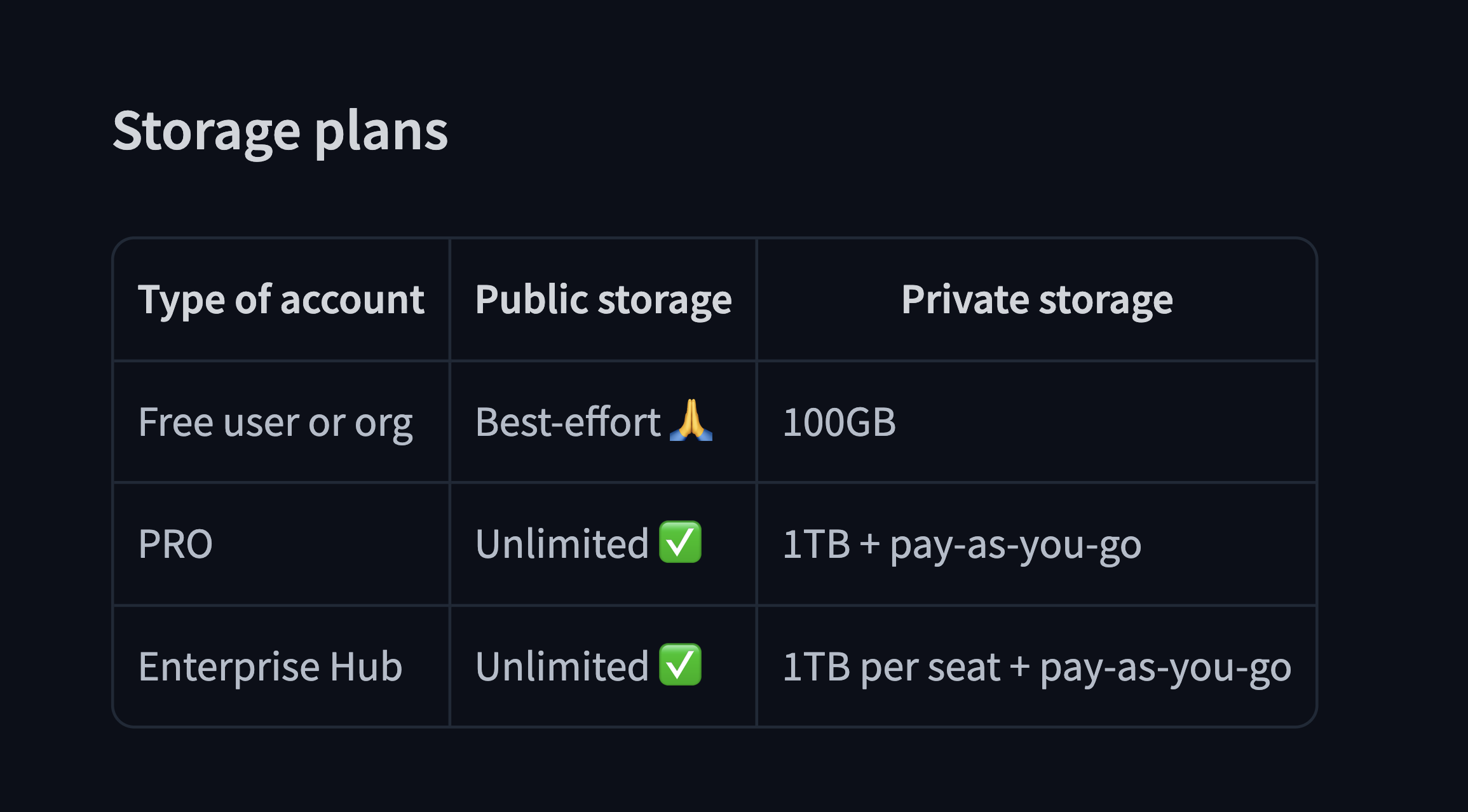Click the Storage plans heading
Screen dimensions: 1468x812
280,131
